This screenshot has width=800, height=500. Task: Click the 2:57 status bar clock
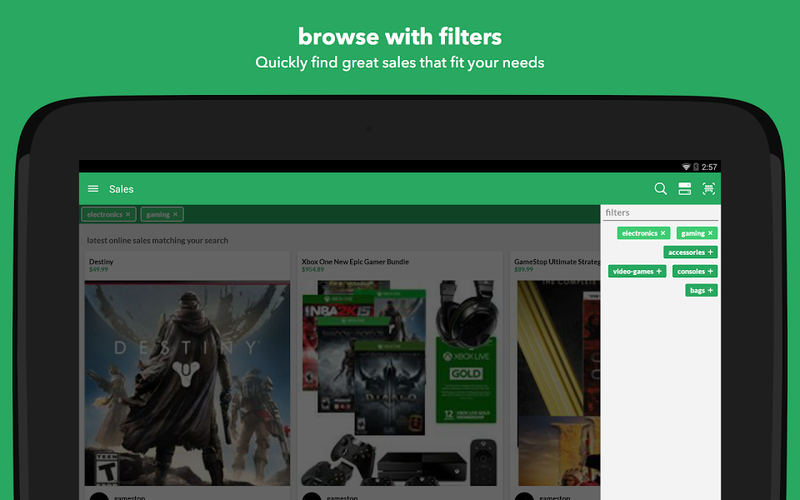(x=709, y=167)
